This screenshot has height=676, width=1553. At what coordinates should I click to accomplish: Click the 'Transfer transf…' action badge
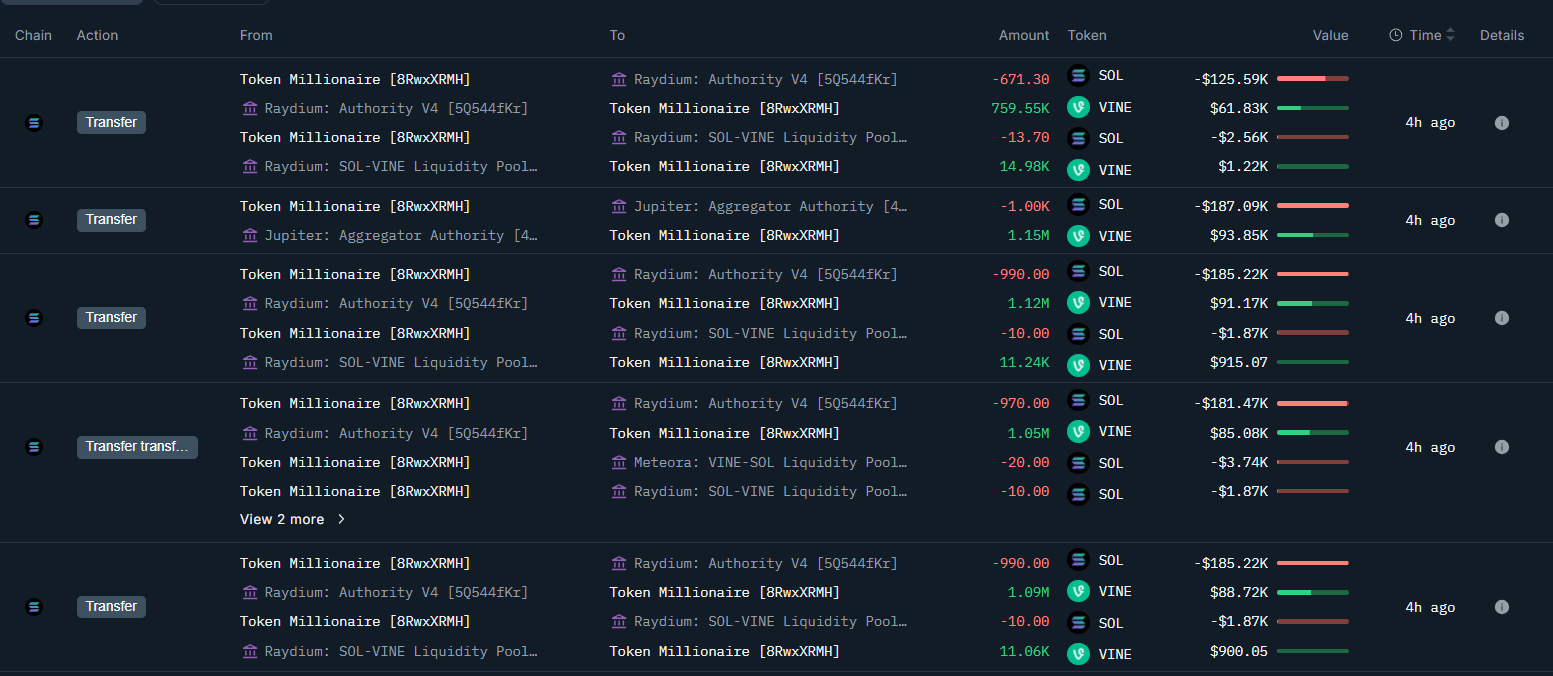tap(137, 447)
